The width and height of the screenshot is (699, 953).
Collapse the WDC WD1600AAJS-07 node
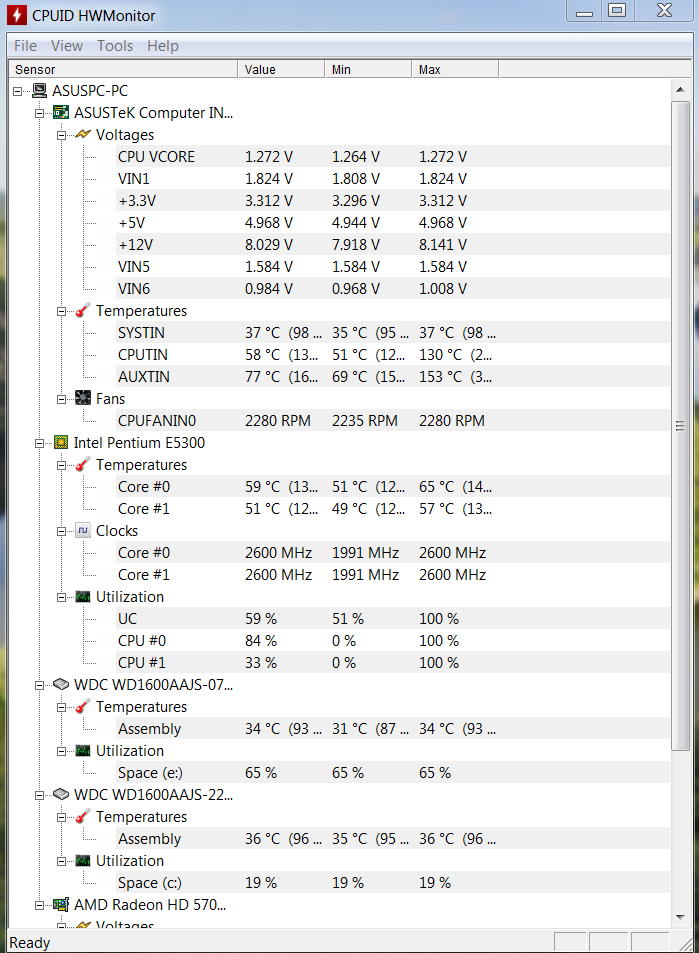(x=40, y=686)
